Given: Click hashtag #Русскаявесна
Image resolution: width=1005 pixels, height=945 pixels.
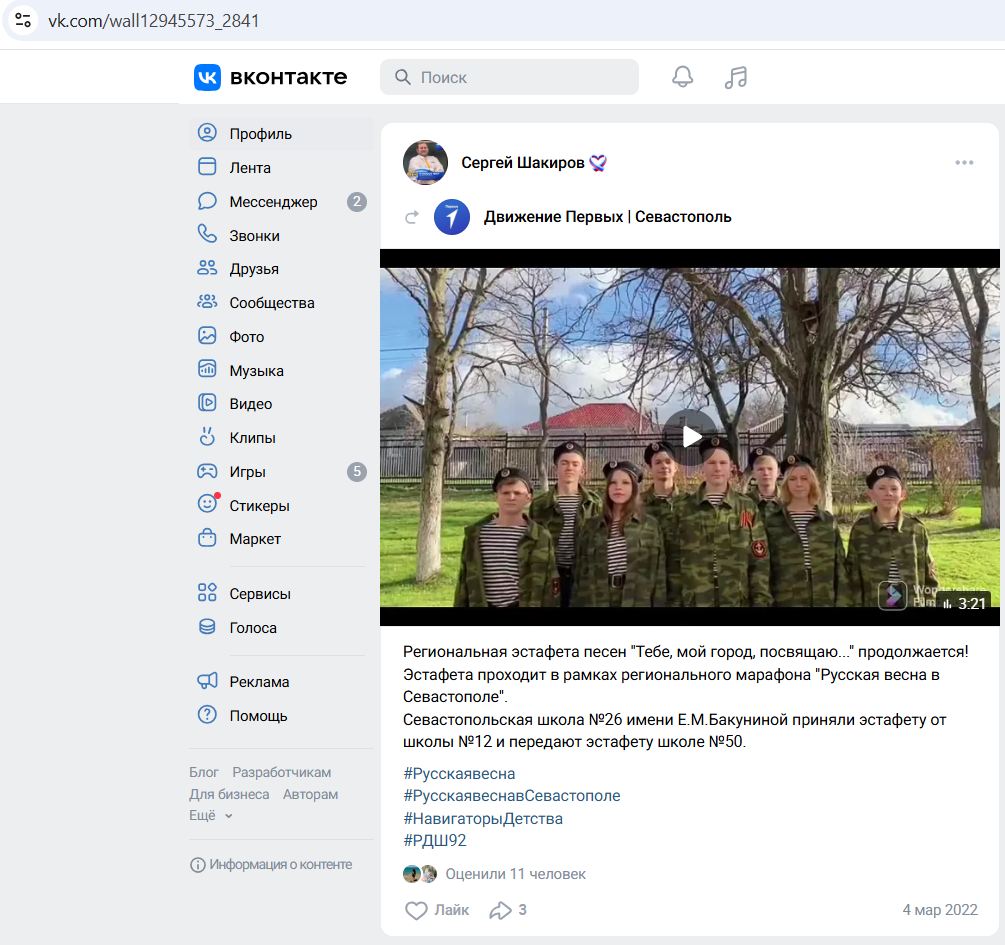Looking at the screenshot, I should point(459,774).
